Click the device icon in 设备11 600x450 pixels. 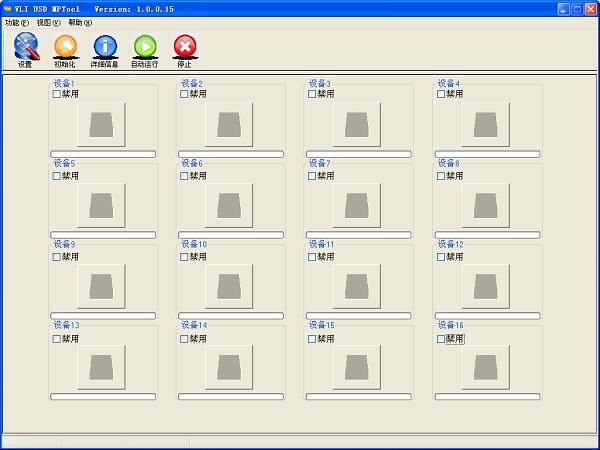point(357,287)
